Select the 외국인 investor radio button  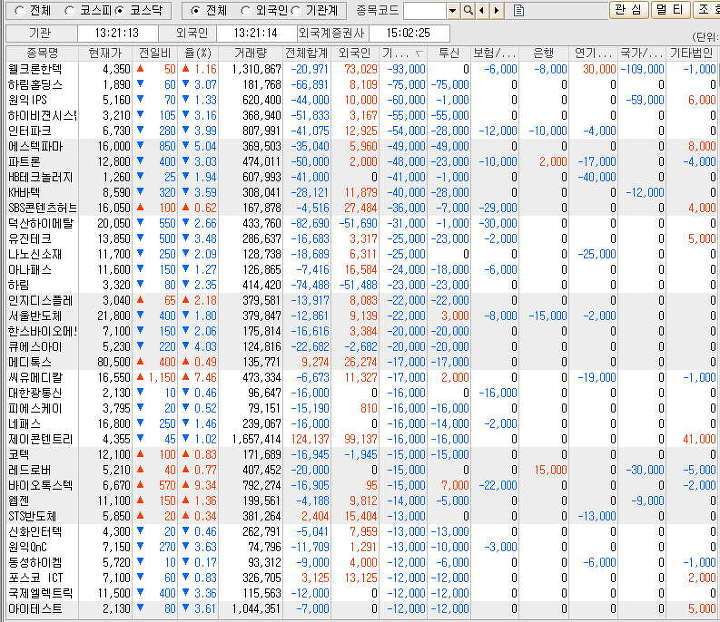click(x=246, y=10)
